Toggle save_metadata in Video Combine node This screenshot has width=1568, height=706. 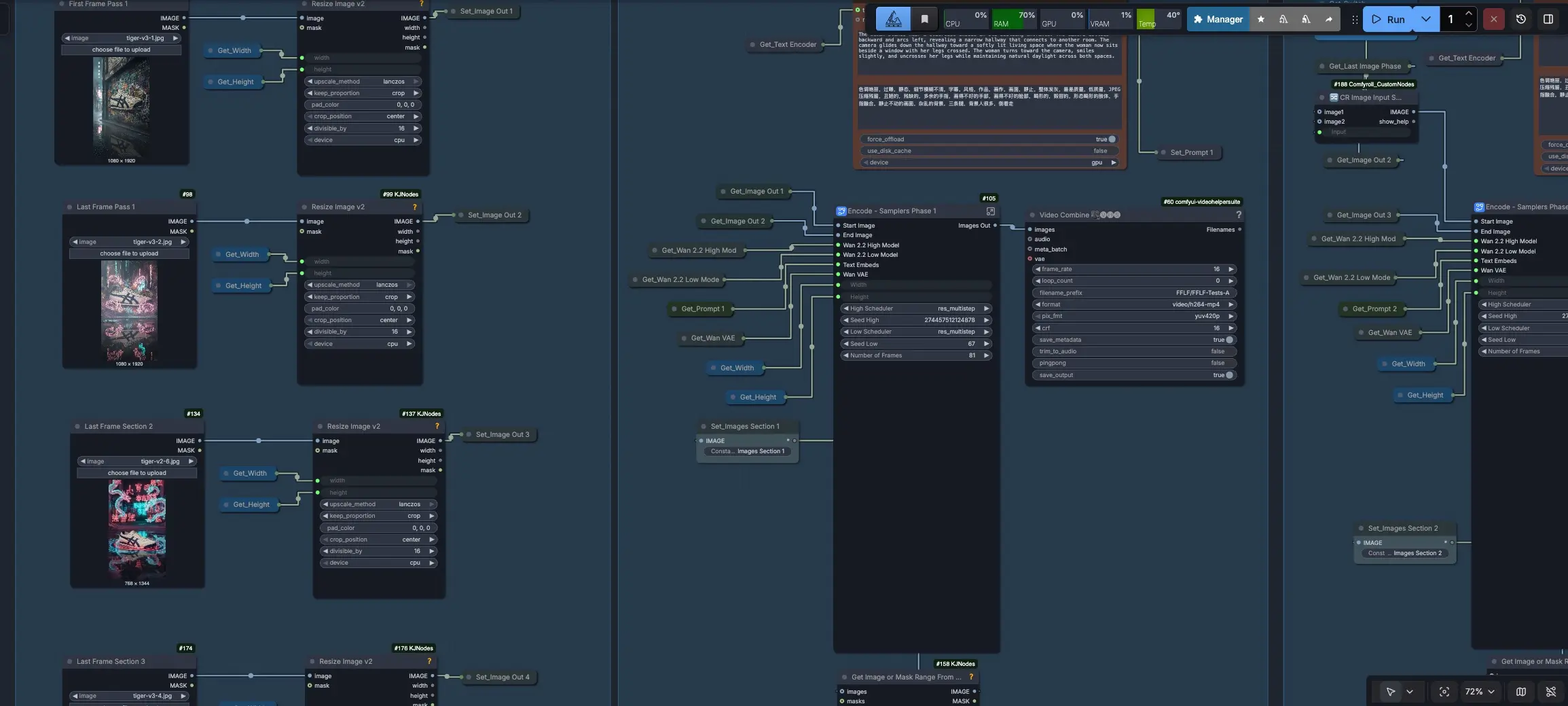click(1228, 340)
